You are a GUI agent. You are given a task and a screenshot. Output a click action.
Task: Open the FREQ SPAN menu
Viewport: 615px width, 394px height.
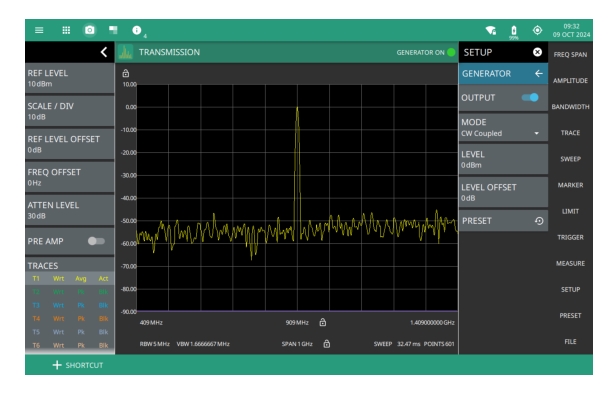[570, 54]
